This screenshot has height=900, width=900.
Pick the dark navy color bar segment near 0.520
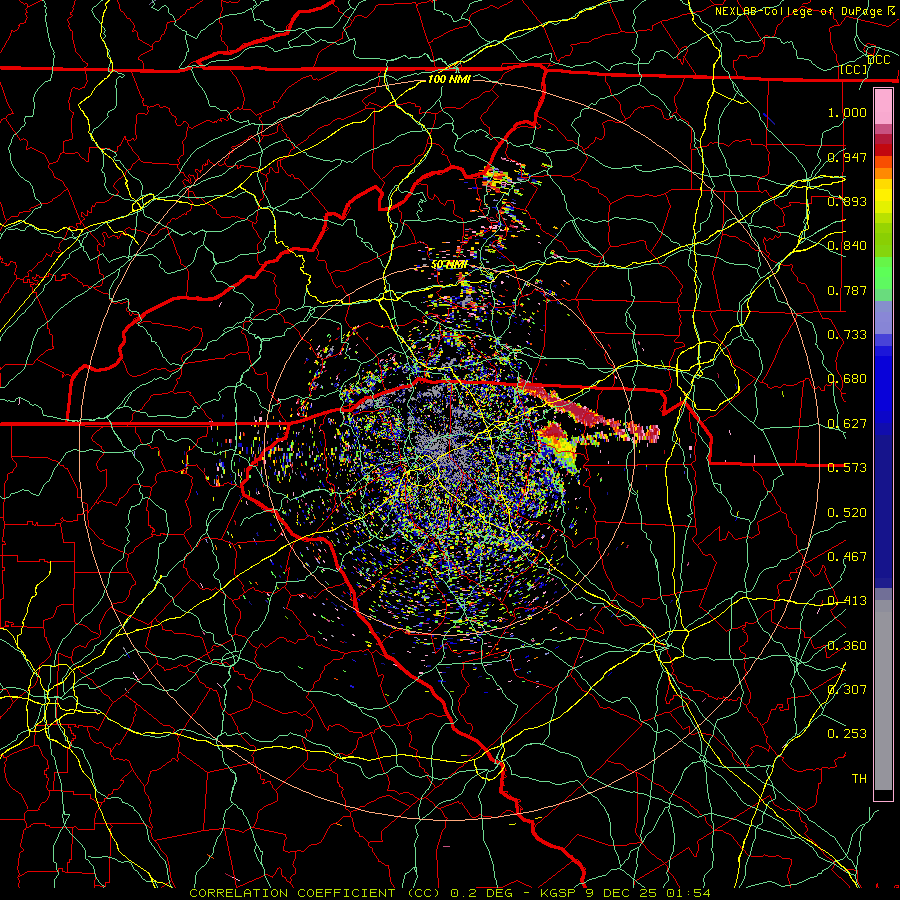[x=883, y=511]
